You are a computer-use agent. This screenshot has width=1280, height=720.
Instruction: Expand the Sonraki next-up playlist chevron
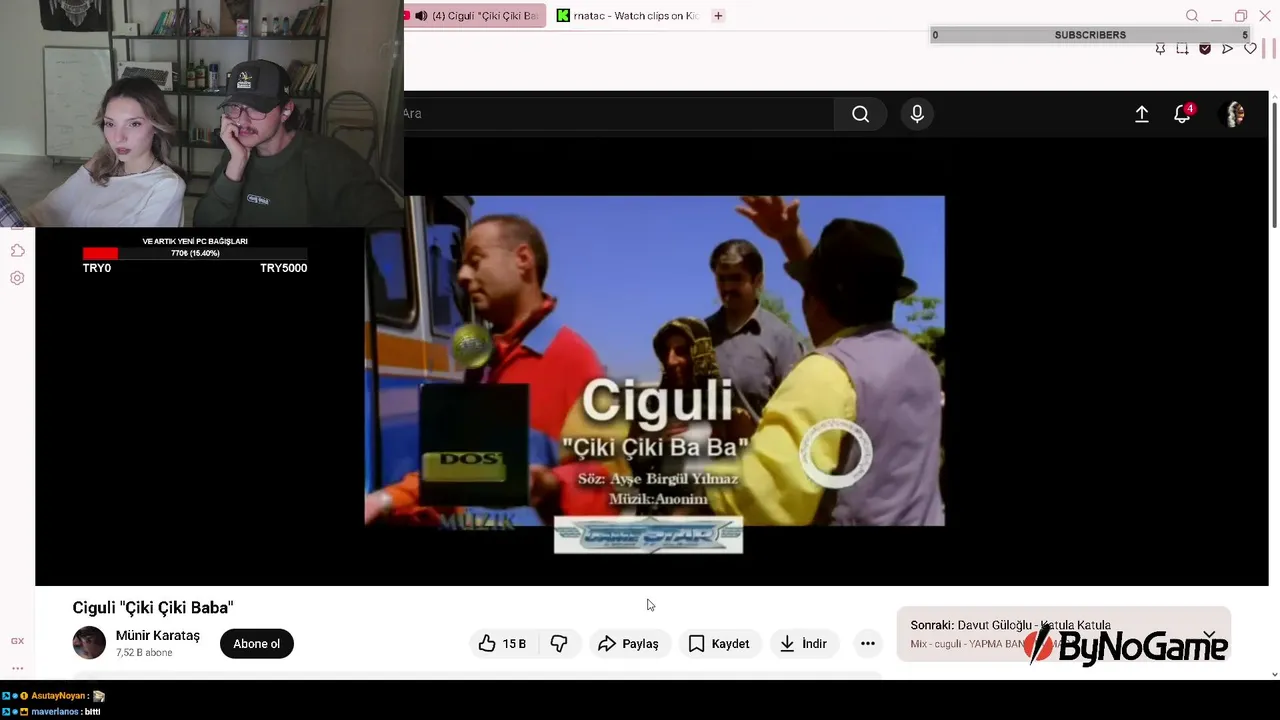(x=1209, y=634)
